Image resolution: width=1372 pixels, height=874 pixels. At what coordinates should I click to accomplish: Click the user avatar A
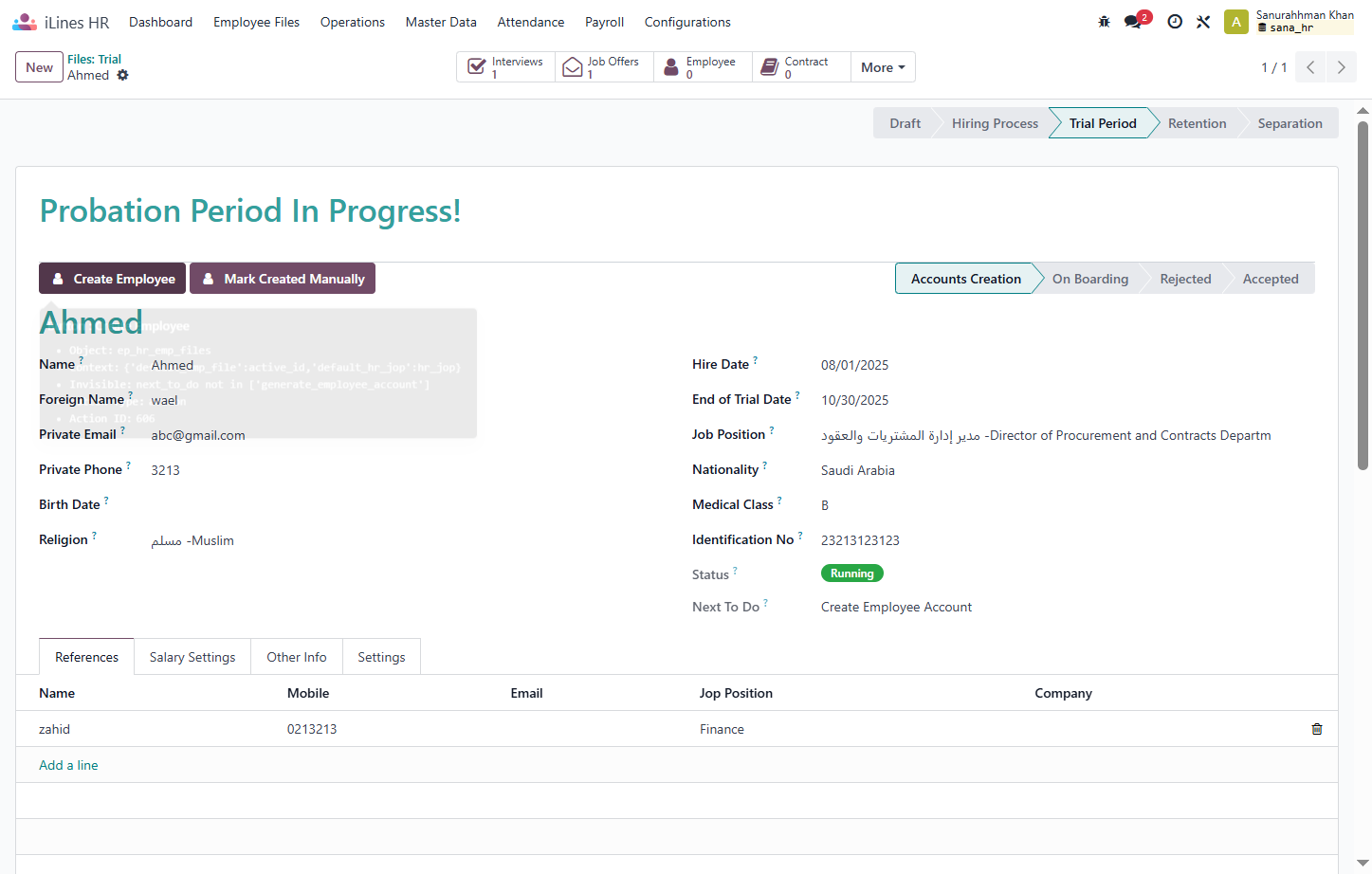click(x=1235, y=22)
